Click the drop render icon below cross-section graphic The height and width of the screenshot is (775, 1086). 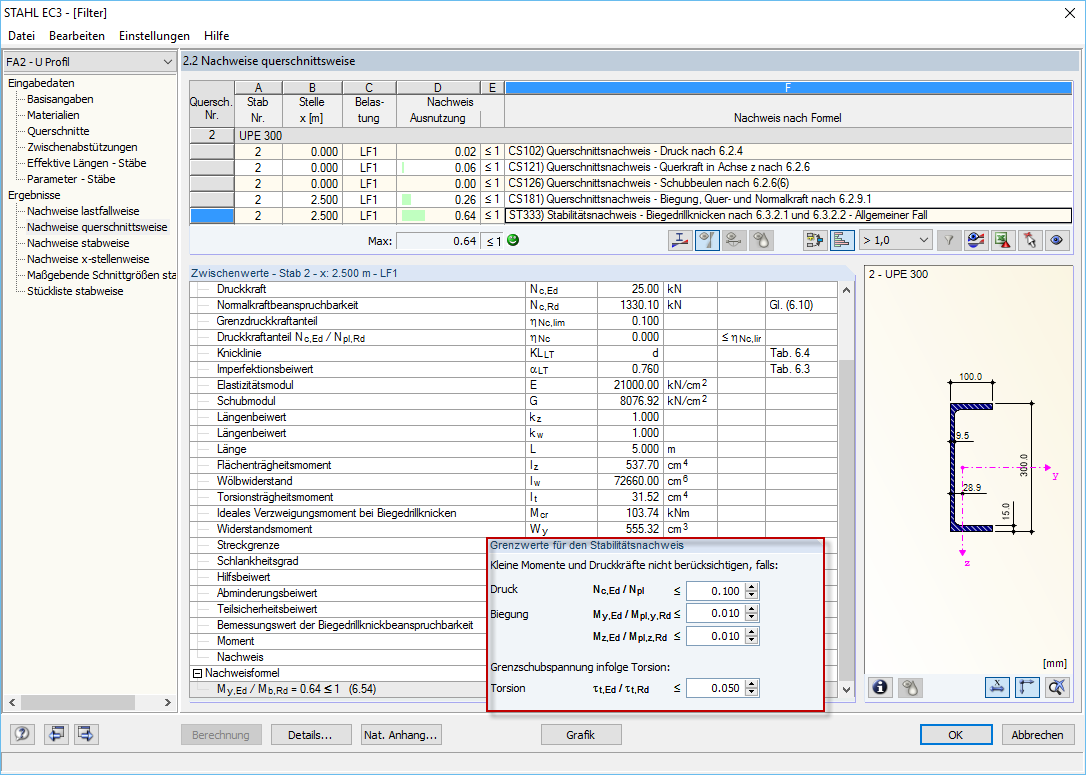(910, 687)
